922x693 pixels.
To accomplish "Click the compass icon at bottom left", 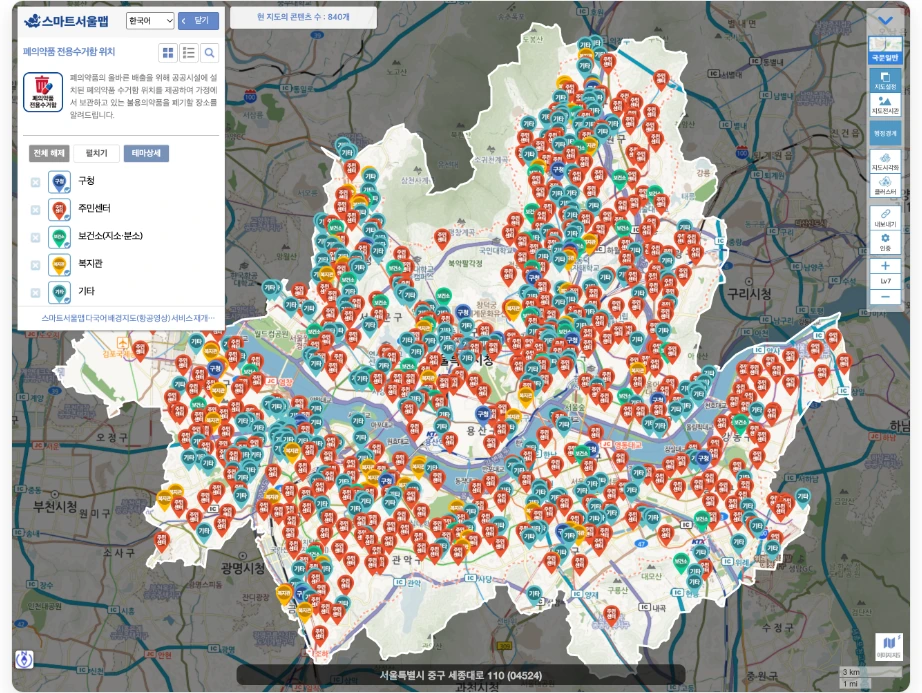I will (24, 659).
